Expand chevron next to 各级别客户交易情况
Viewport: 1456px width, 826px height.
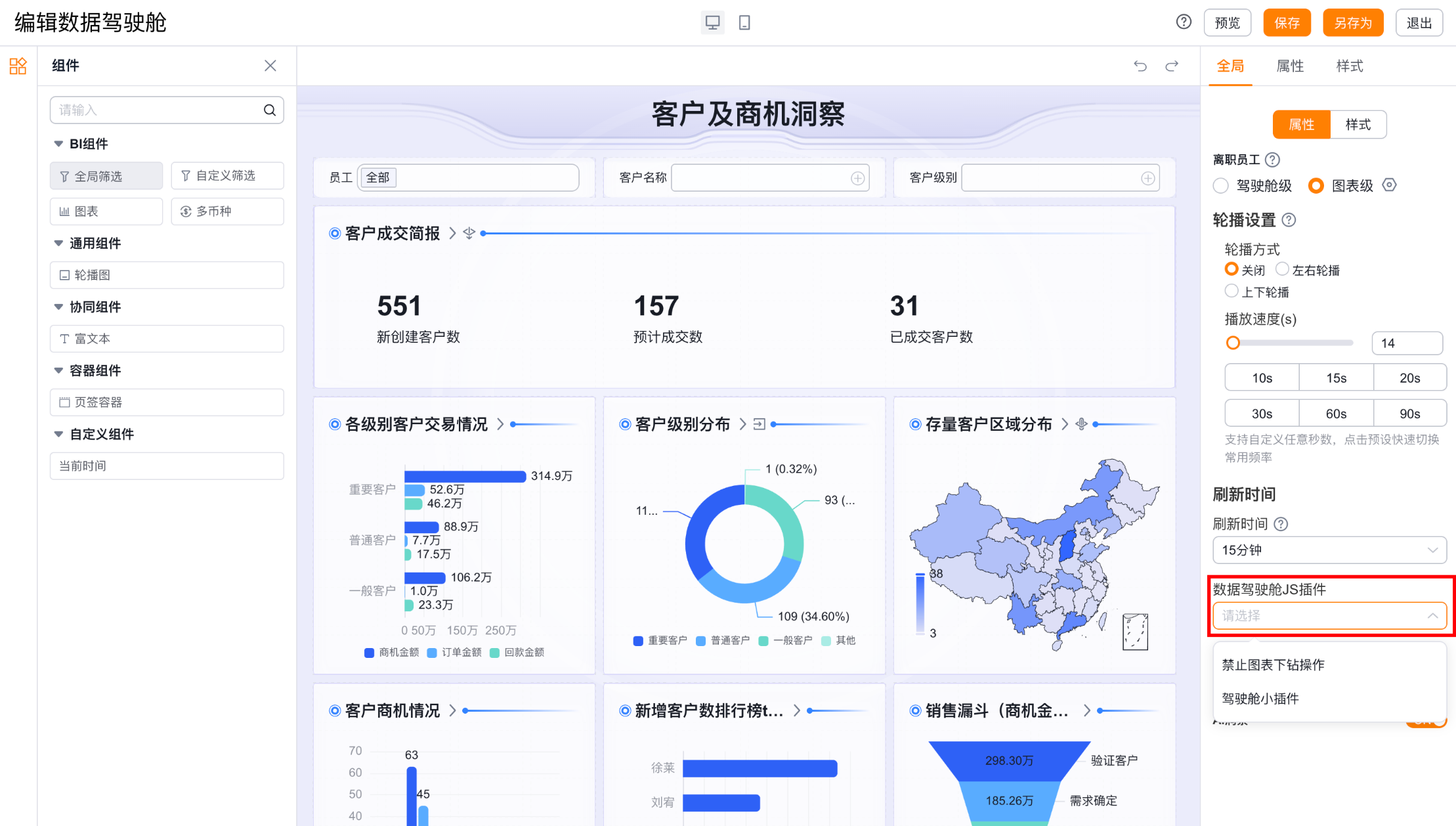[x=500, y=424]
